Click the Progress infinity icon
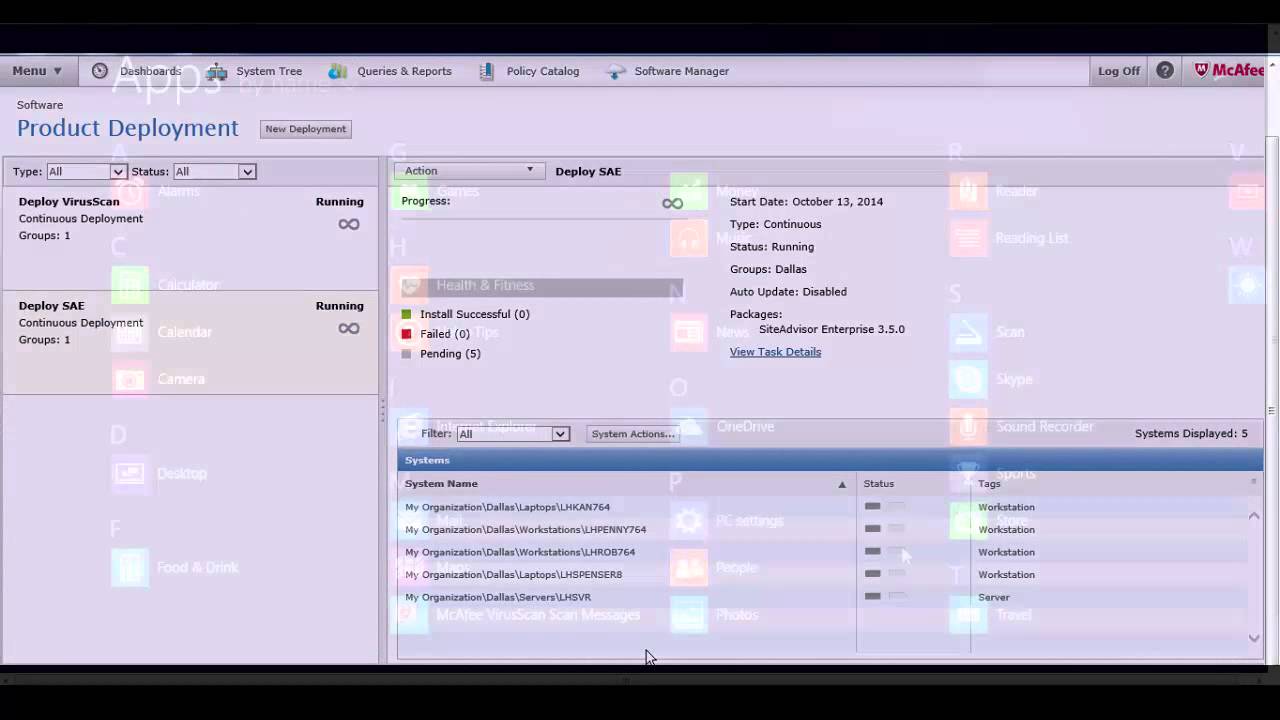The image size is (1280, 720). pyautogui.click(x=672, y=203)
